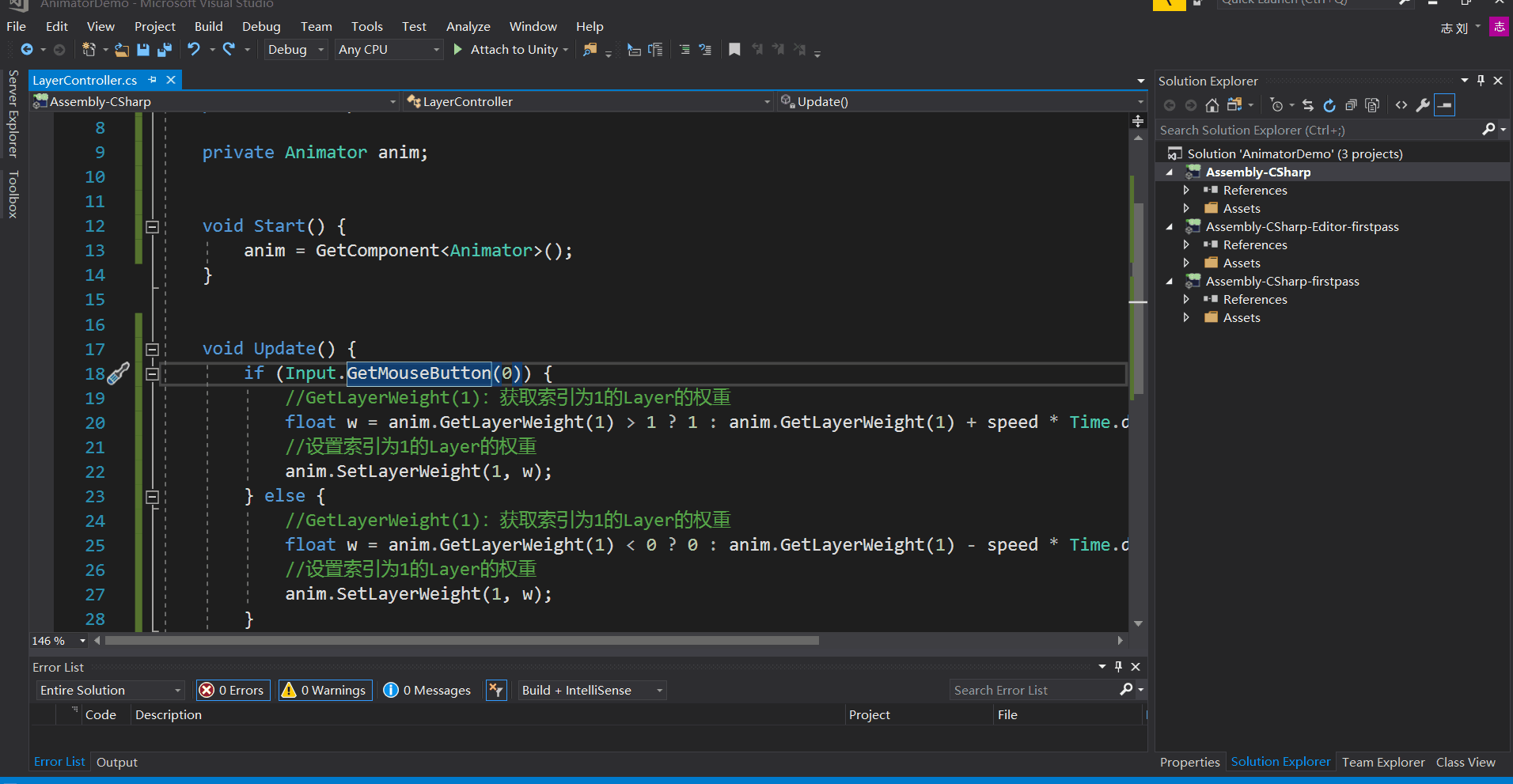Screen dimensions: 1513x784
Task: Collapse the Update method code block
Action: pyautogui.click(x=153, y=349)
